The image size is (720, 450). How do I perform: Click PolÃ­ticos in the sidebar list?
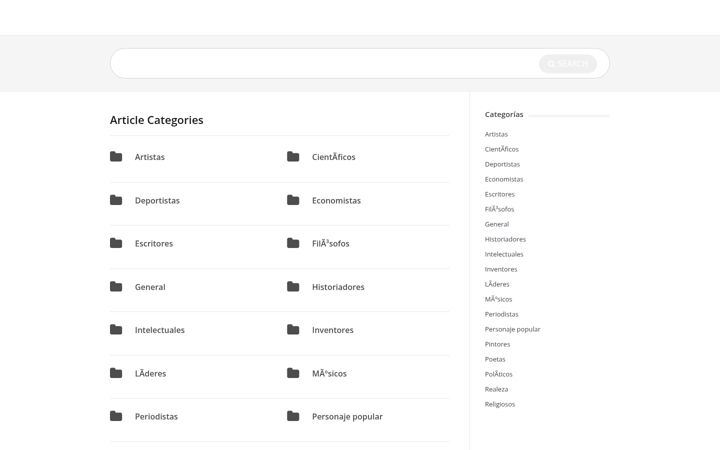point(499,374)
